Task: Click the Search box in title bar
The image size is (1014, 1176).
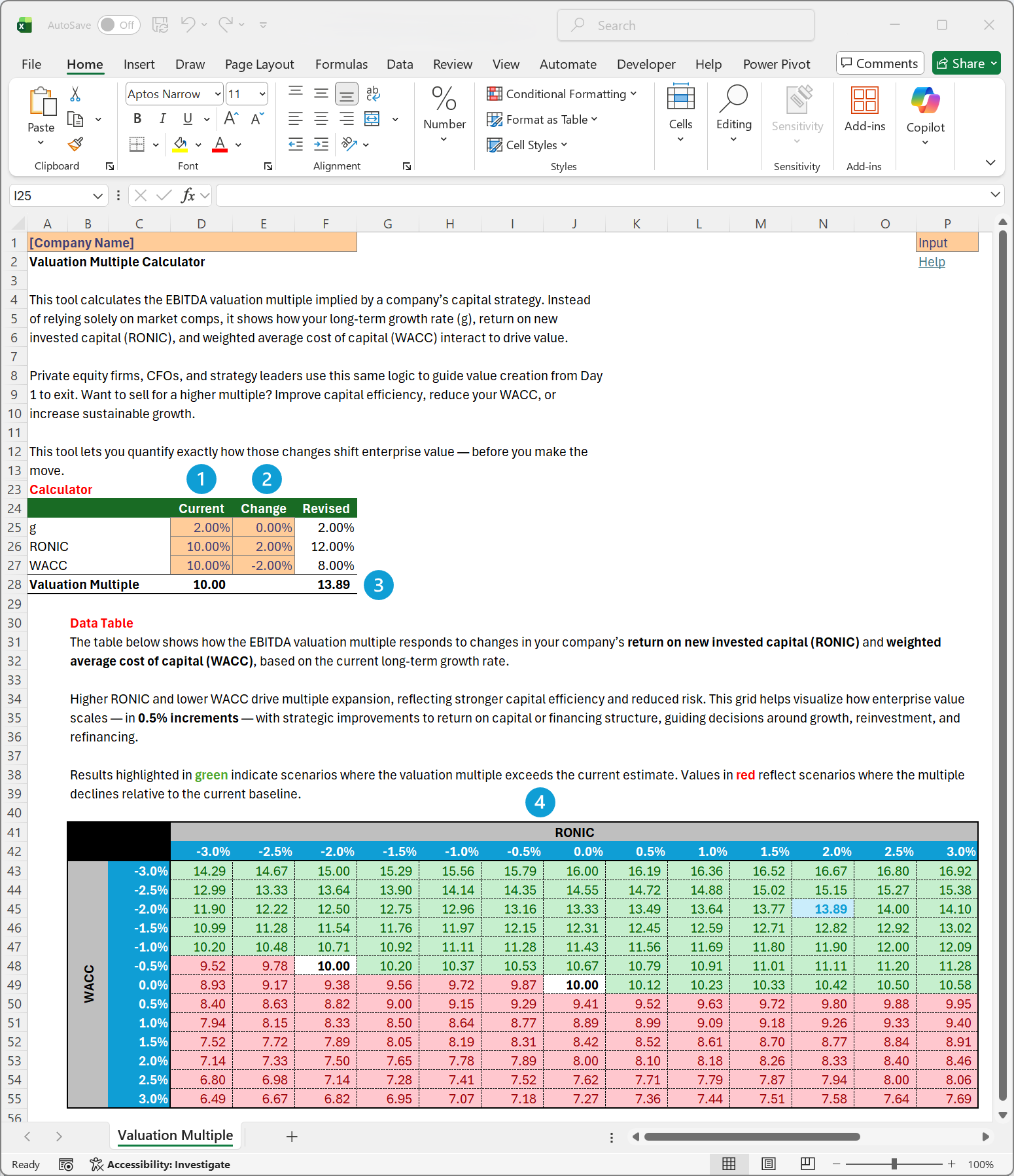Action: click(686, 26)
